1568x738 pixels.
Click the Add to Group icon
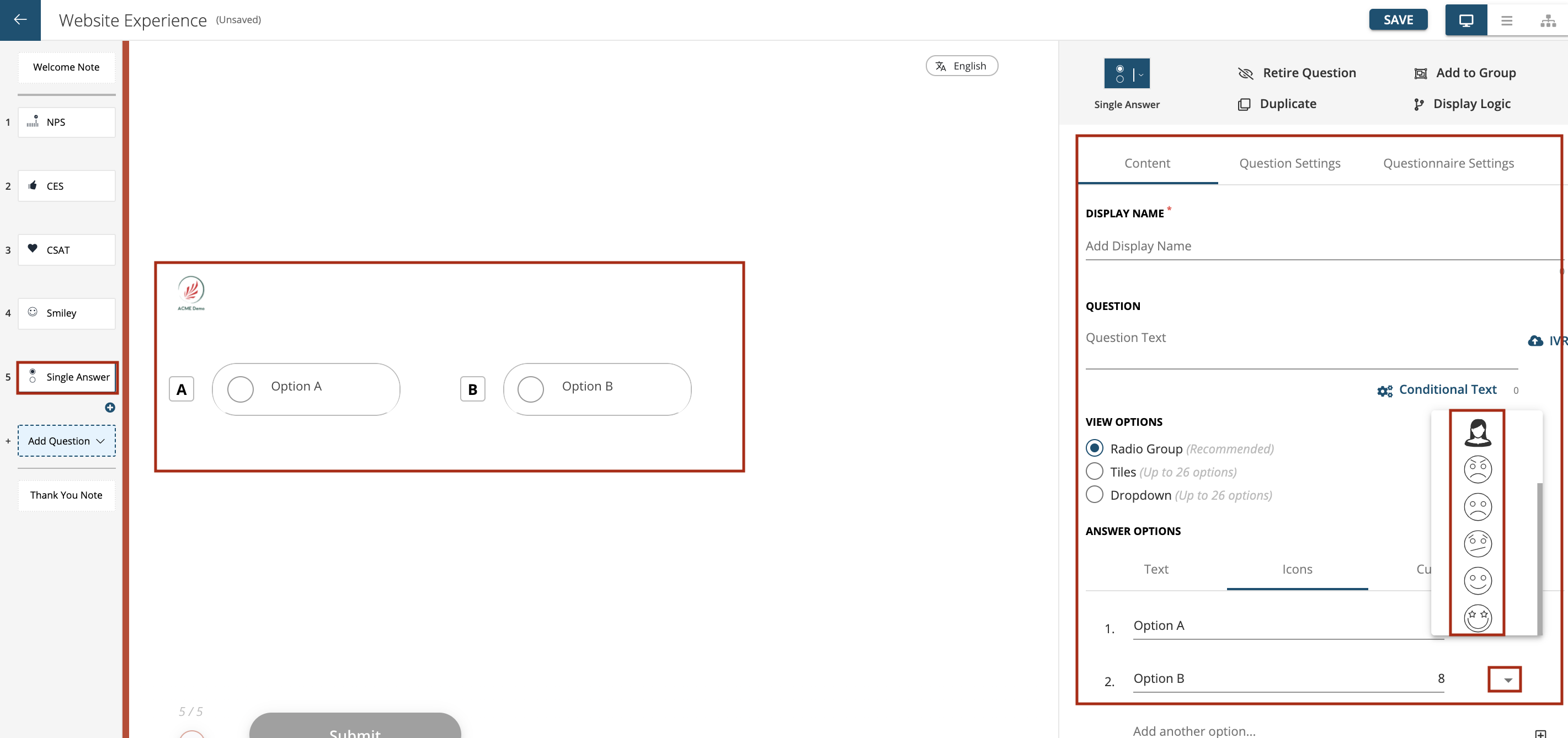1420,73
